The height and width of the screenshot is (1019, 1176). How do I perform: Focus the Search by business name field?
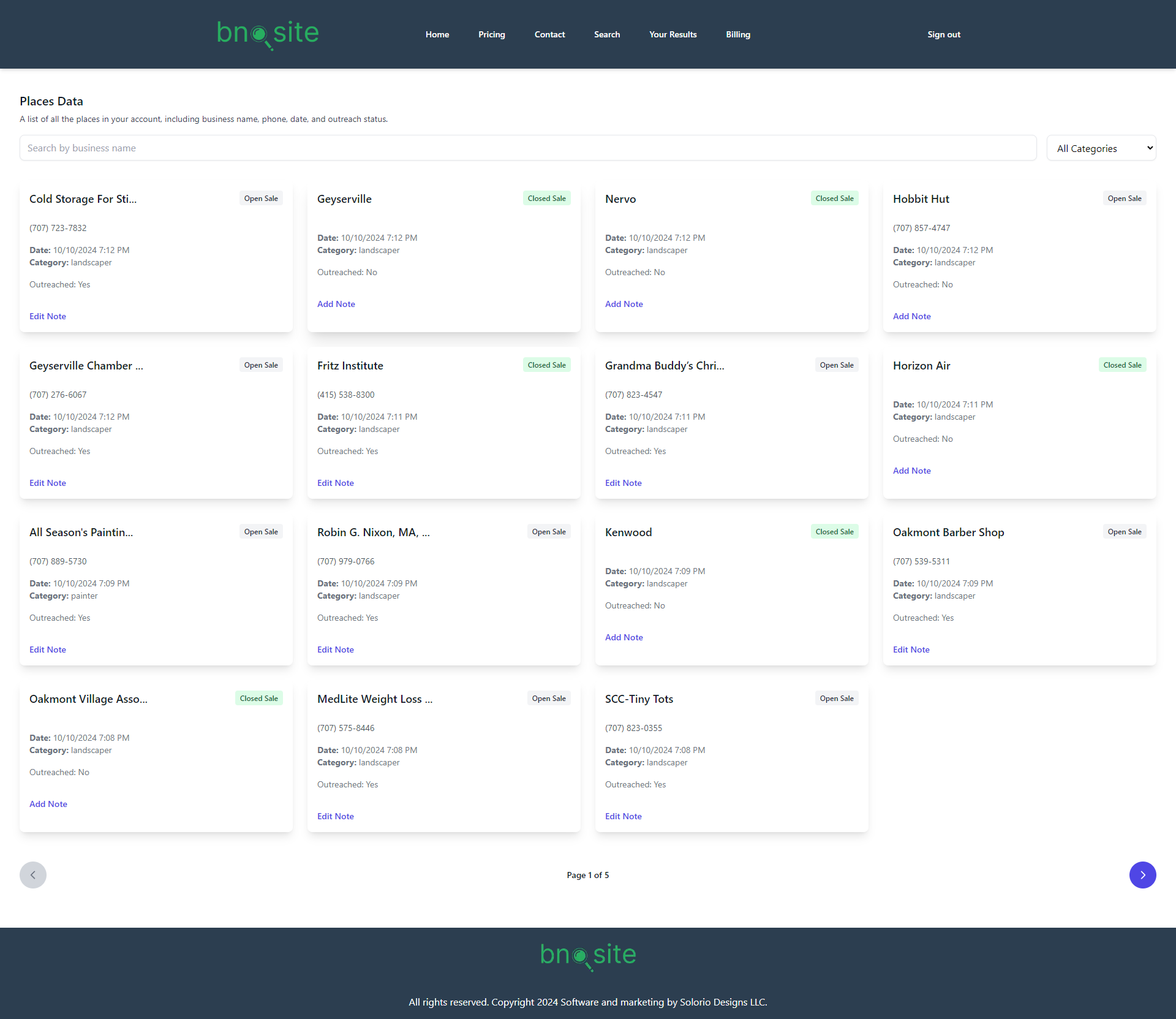(x=527, y=148)
